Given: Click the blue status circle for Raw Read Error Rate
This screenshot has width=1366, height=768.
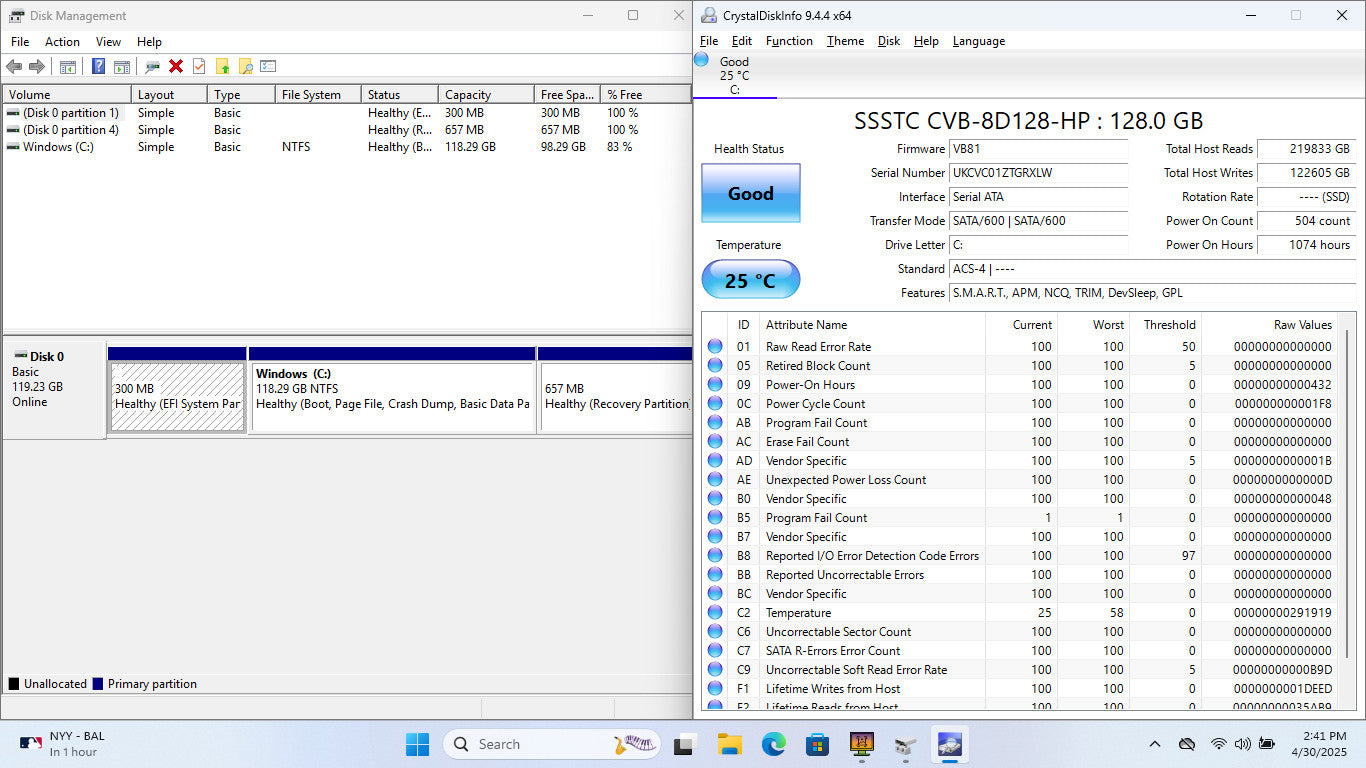Looking at the screenshot, I should coord(715,346).
